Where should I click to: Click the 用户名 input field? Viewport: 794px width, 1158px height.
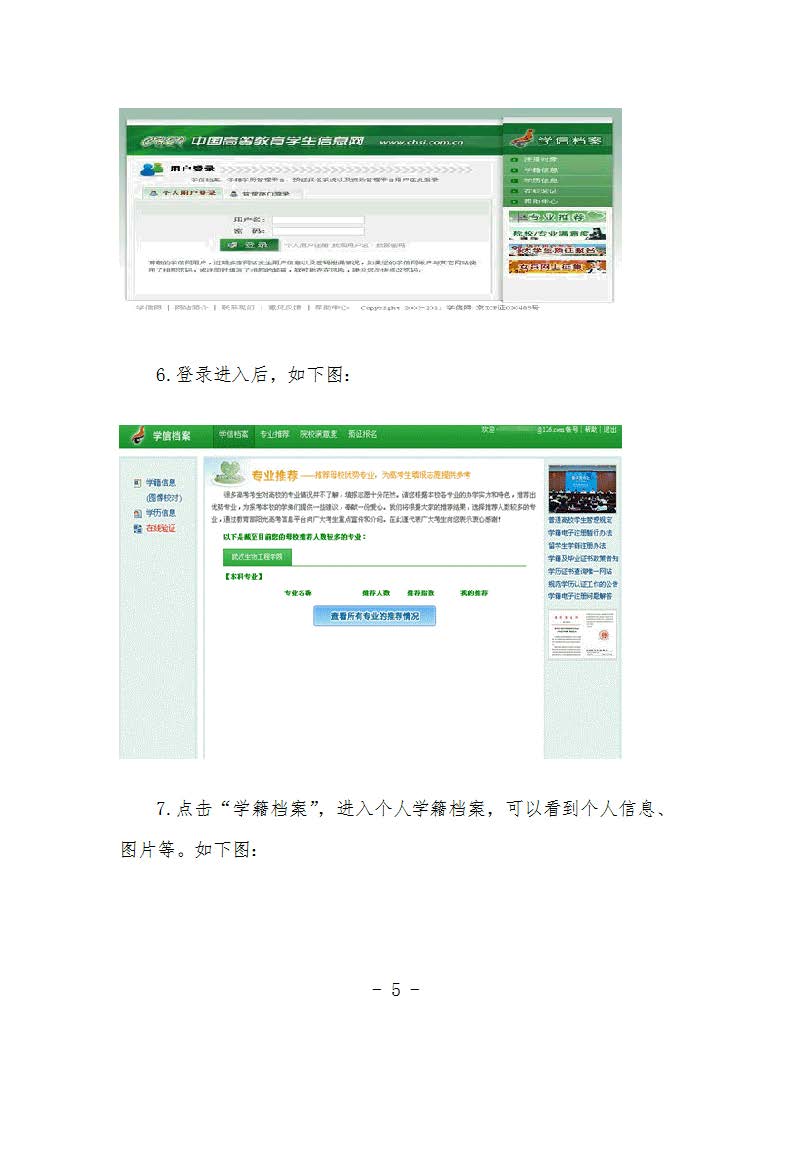(x=318, y=220)
